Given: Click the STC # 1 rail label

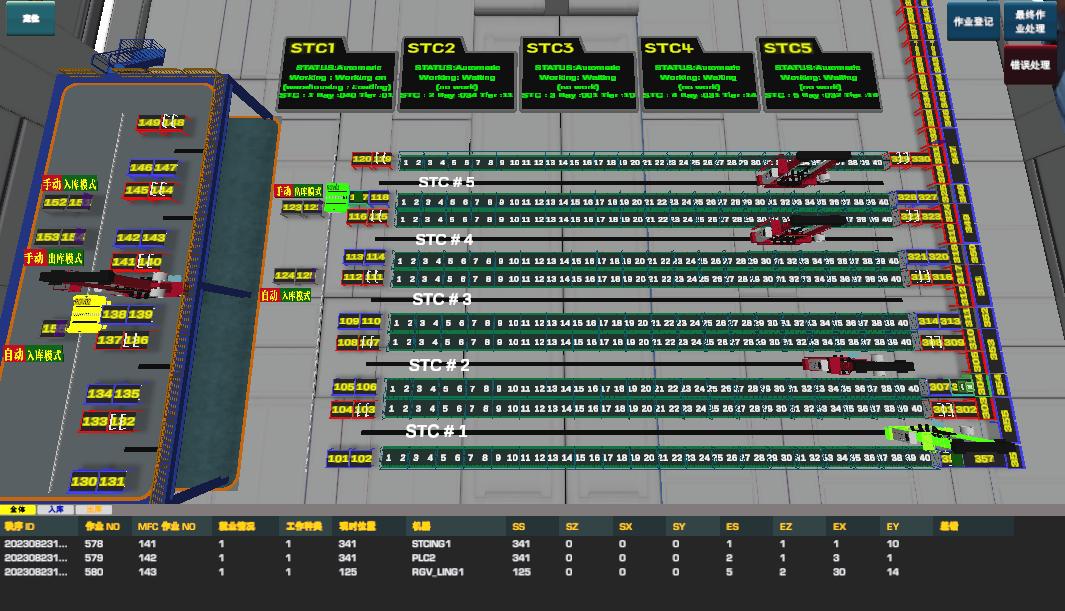Looking at the screenshot, I should click(x=436, y=431).
